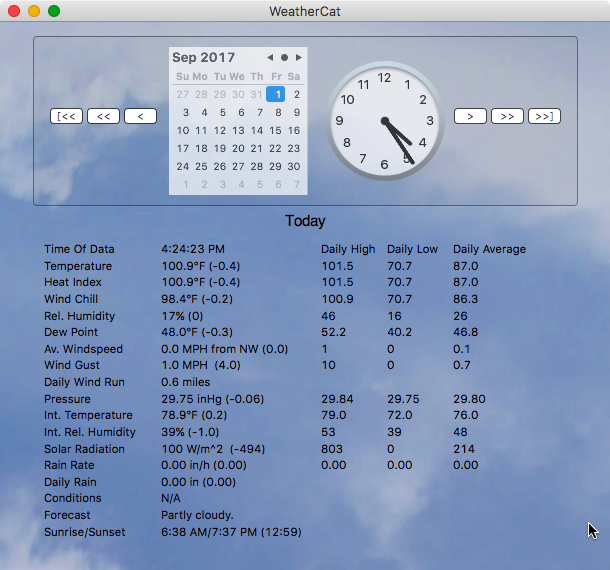This screenshot has width=610, height=570.
Task: Click the Daily High column header
Action: (348, 249)
